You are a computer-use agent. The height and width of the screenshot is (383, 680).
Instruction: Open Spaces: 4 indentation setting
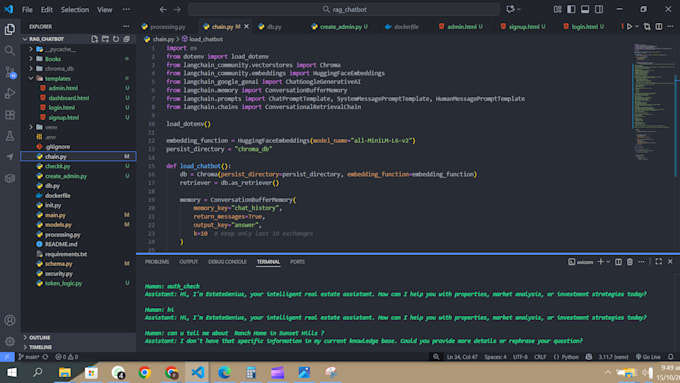(x=495, y=357)
